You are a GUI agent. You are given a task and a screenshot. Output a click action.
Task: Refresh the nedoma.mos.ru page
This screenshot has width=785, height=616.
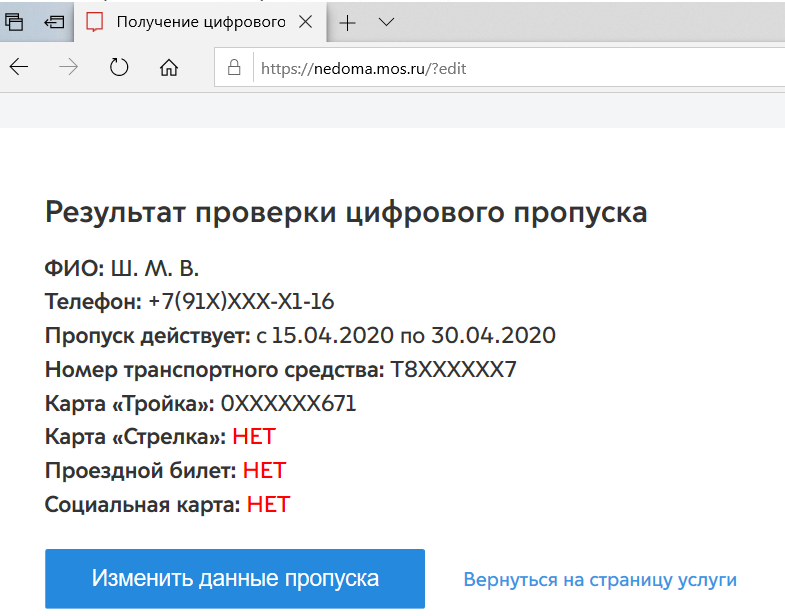[119, 68]
